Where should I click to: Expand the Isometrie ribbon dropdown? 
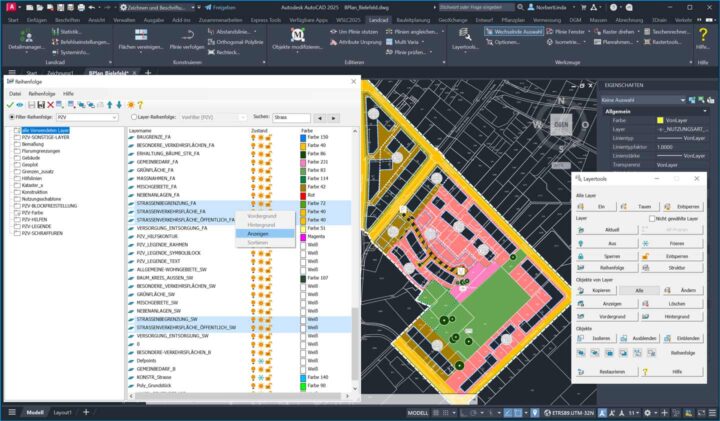coord(584,42)
